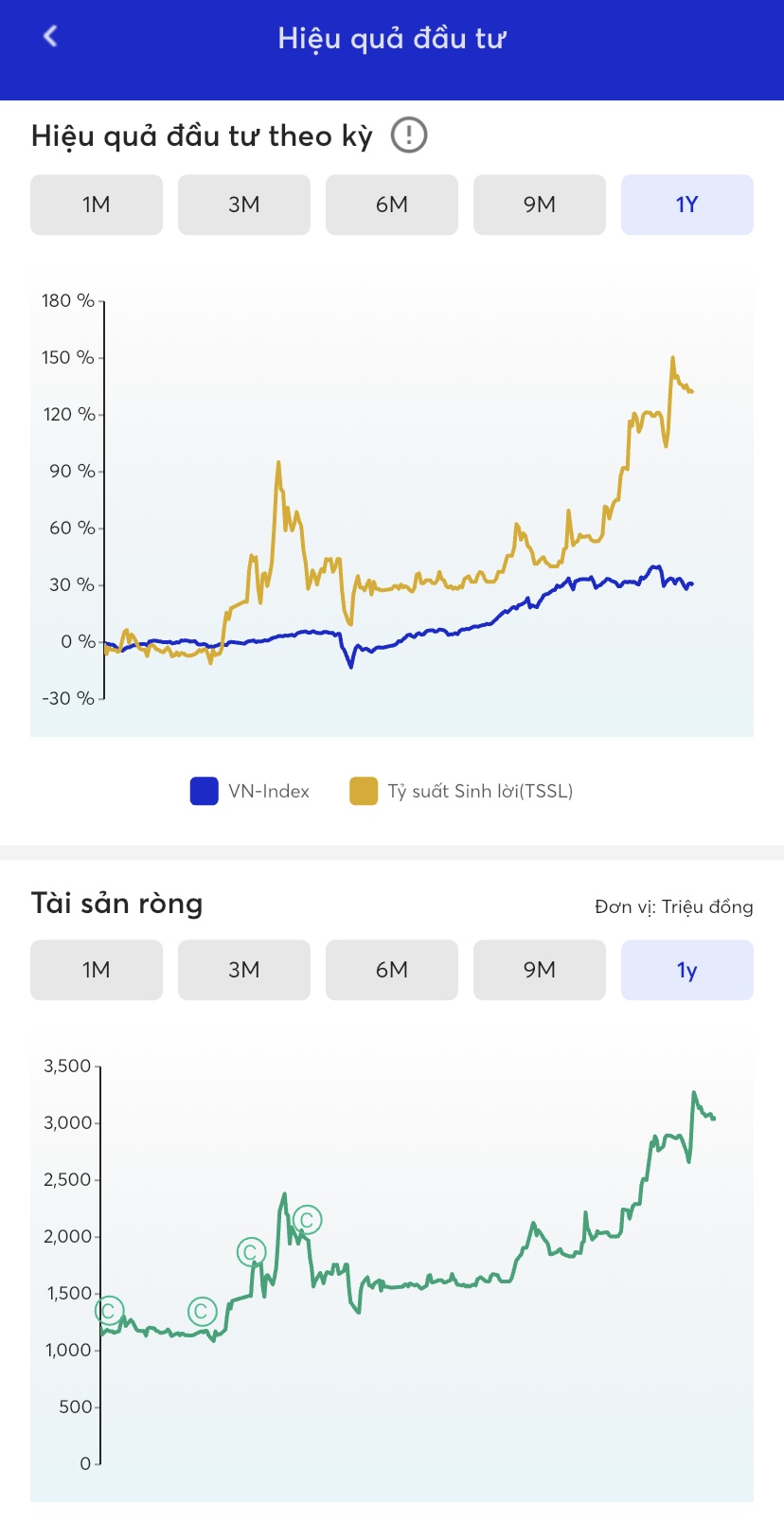Switch performance chart to 9M
The width and height of the screenshot is (784, 1523).
pyautogui.click(x=540, y=205)
